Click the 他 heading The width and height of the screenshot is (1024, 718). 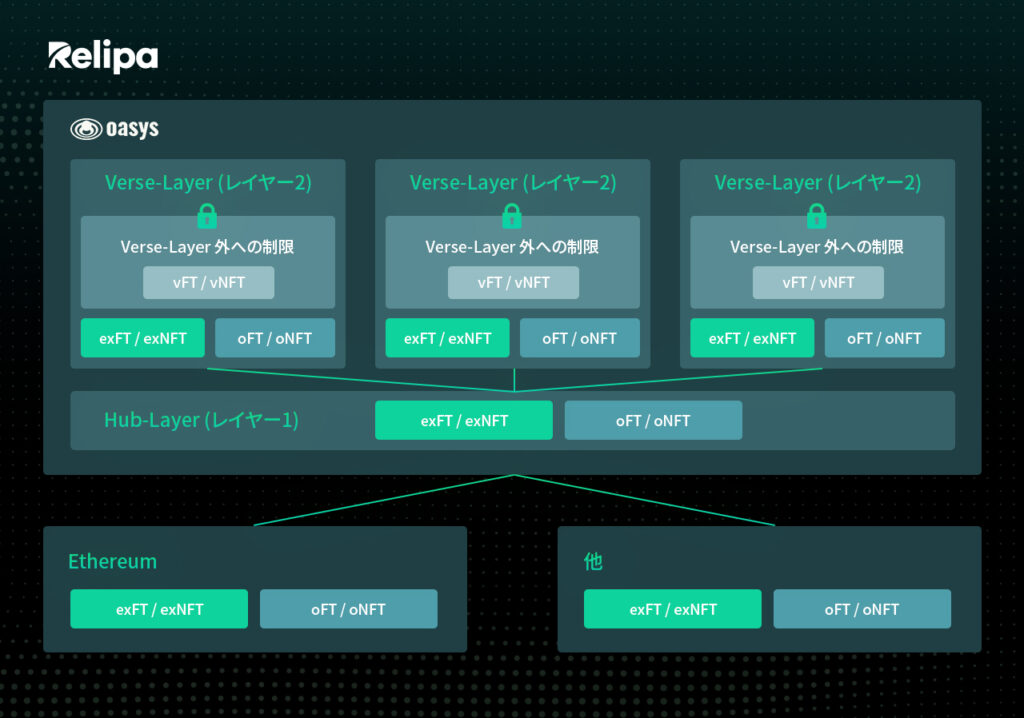[593, 561]
